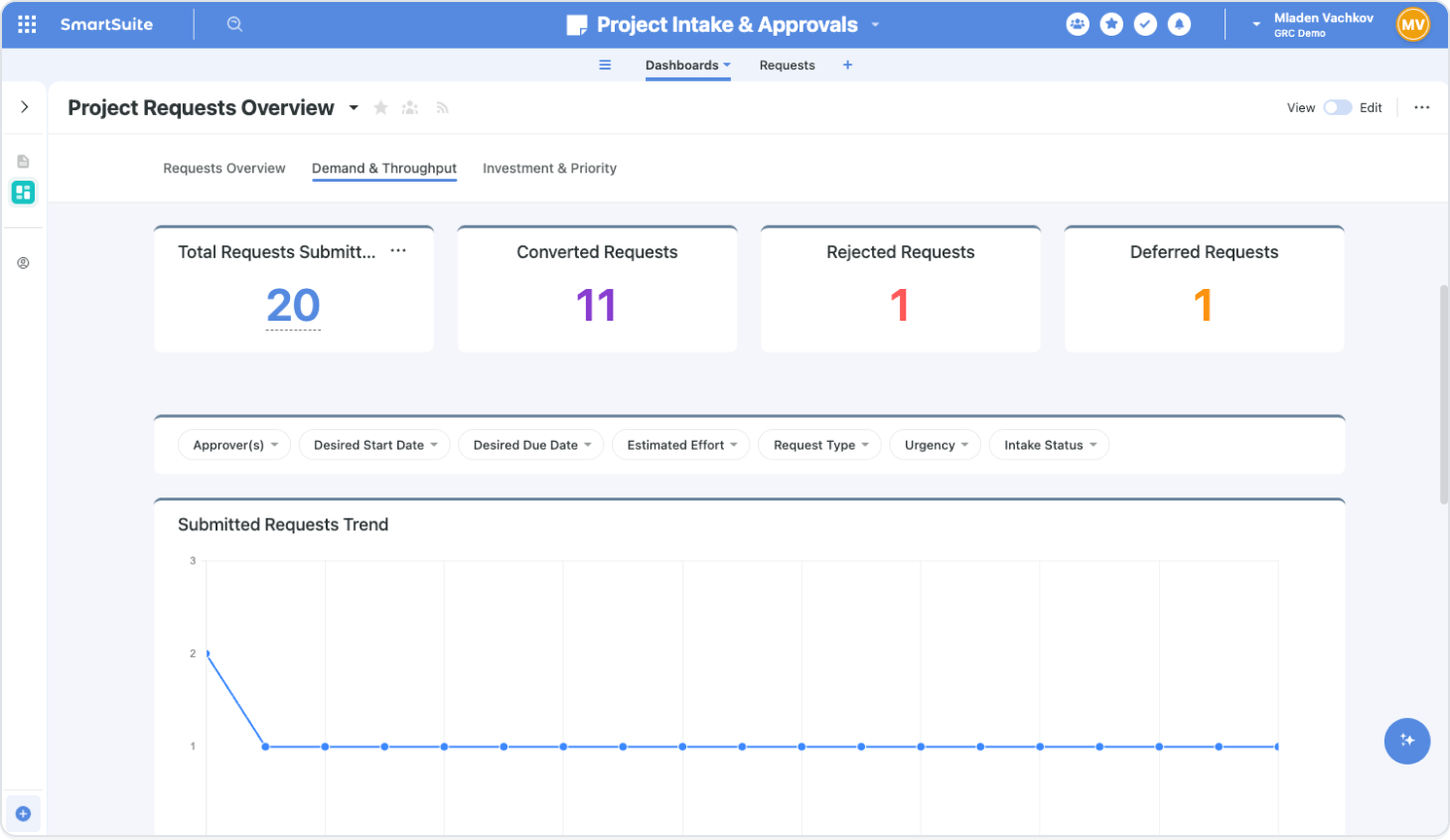Open the Request Type filter
The image size is (1450, 840).
click(x=820, y=445)
